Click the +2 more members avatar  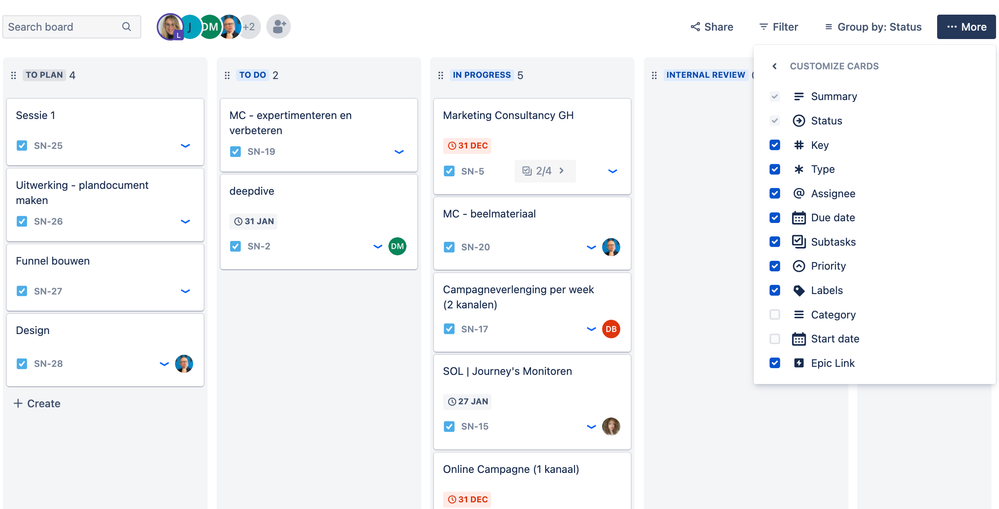click(249, 27)
